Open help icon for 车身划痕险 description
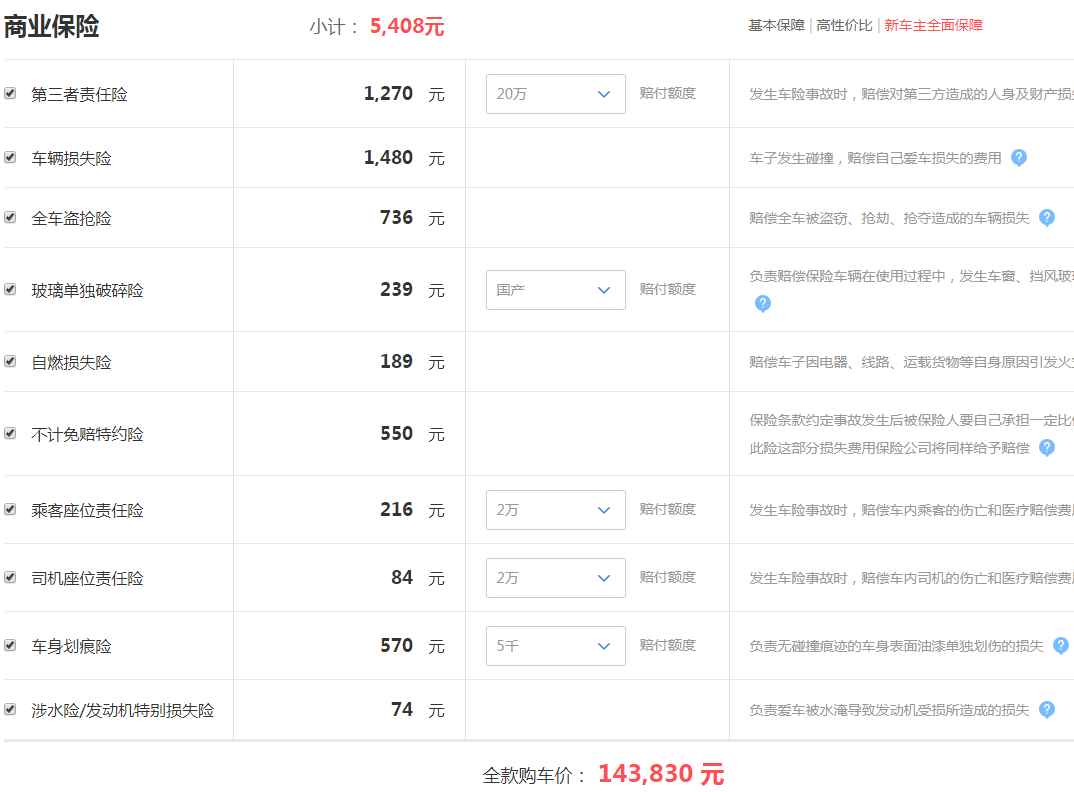Viewport: 1074px width, 792px height. (x=1060, y=645)
